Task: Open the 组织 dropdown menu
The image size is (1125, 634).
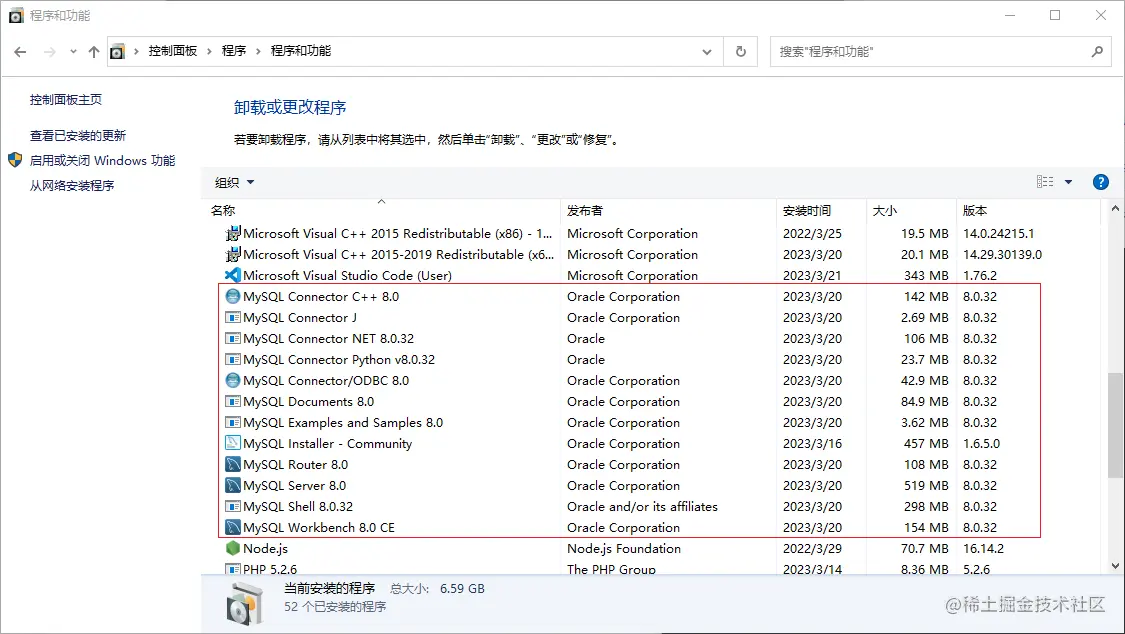Action: pos(235,183)
